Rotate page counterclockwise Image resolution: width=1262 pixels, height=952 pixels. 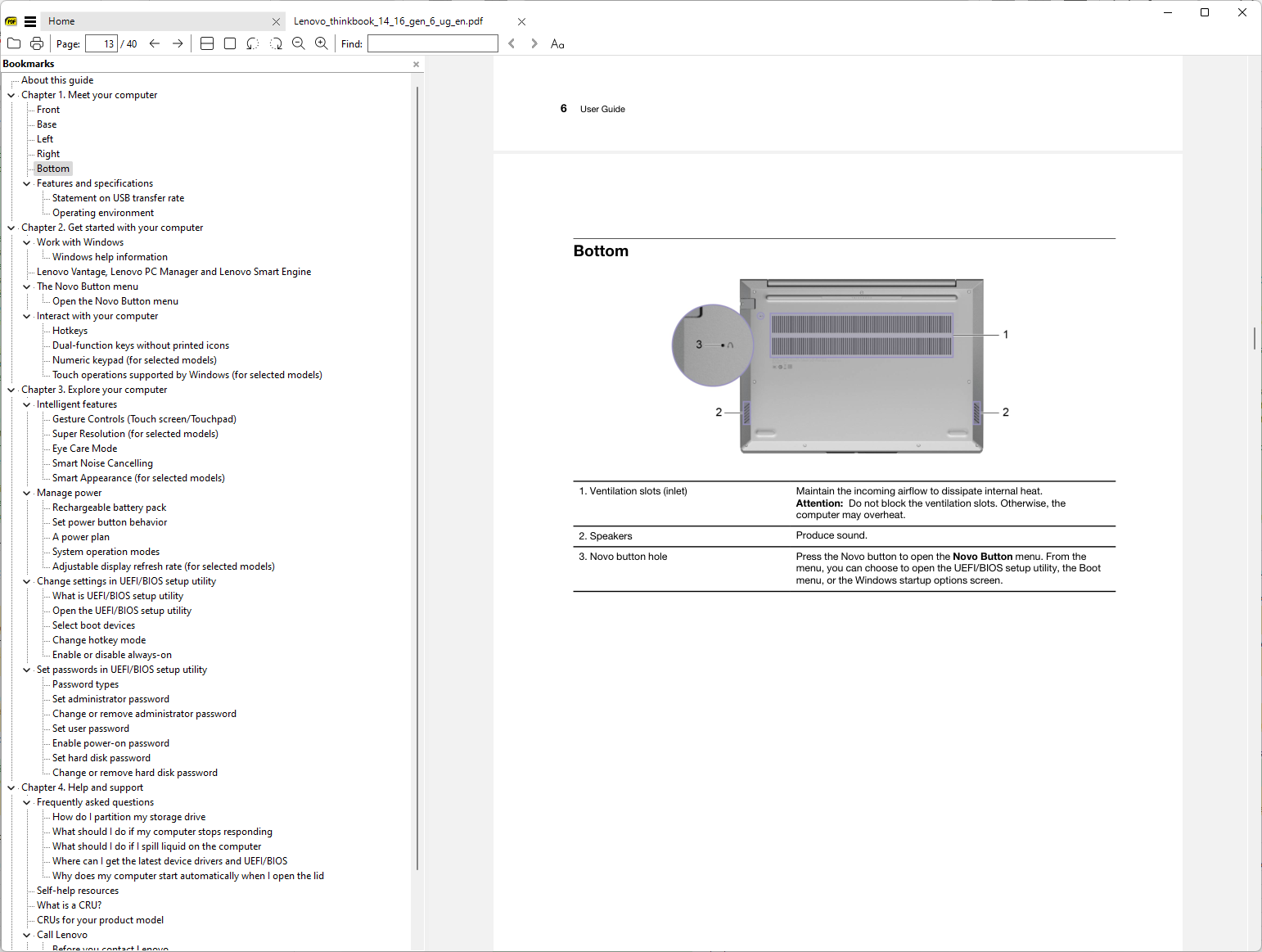253,43
